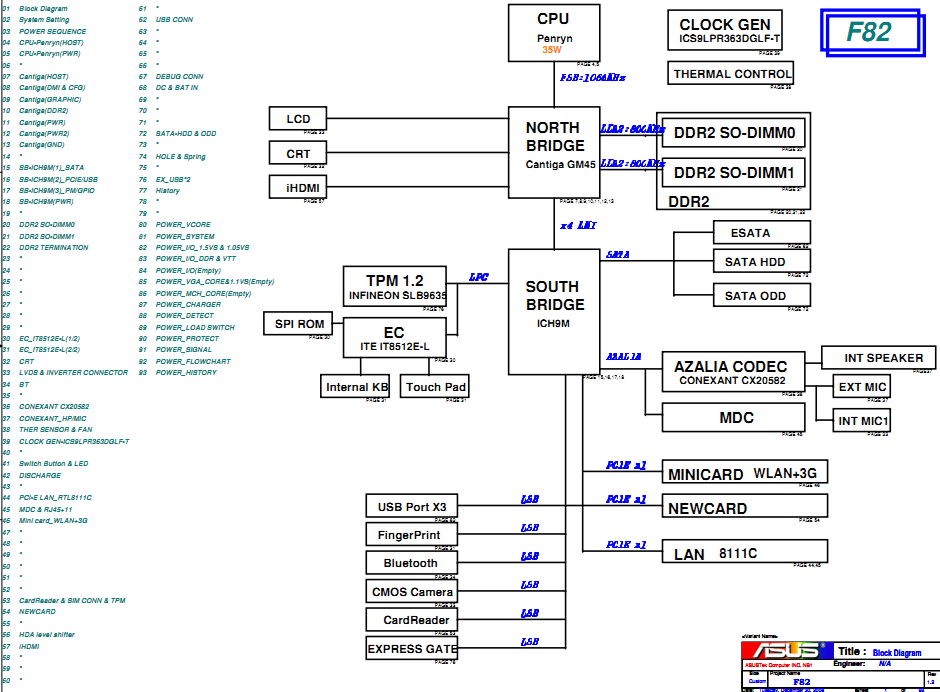This screenshot has width=940, height=692.
Task: Select the "DDR2 SO-DIMM1" memory block
Action: point(734,173)
